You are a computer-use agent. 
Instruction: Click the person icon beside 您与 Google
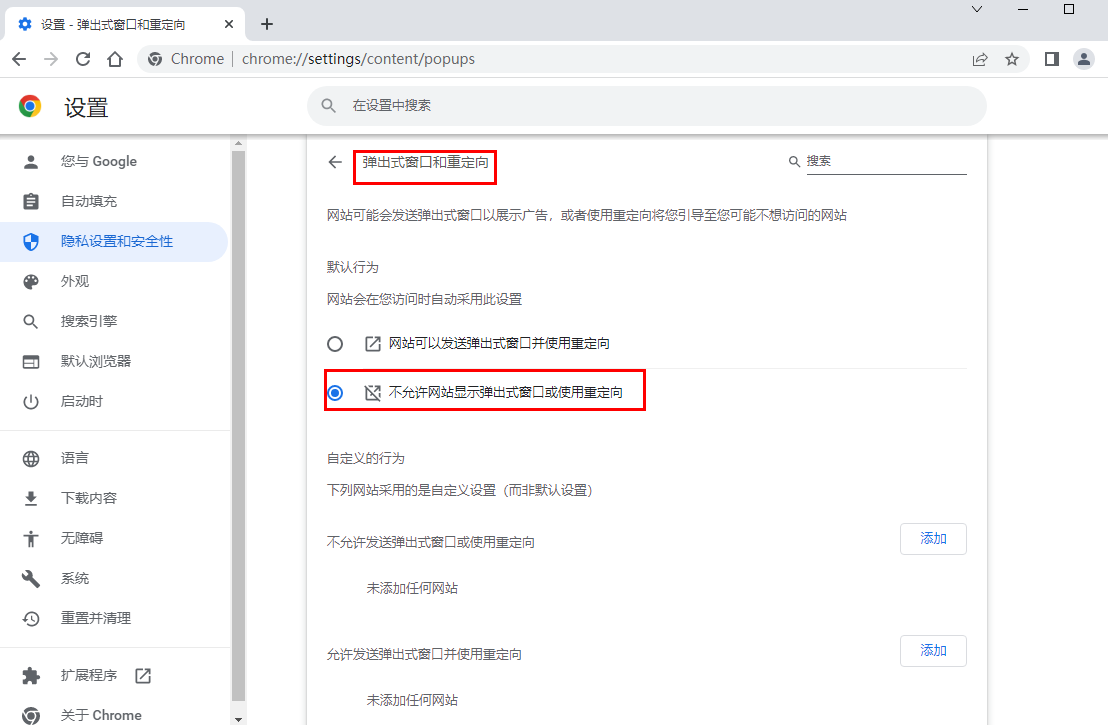pos(30,162)
